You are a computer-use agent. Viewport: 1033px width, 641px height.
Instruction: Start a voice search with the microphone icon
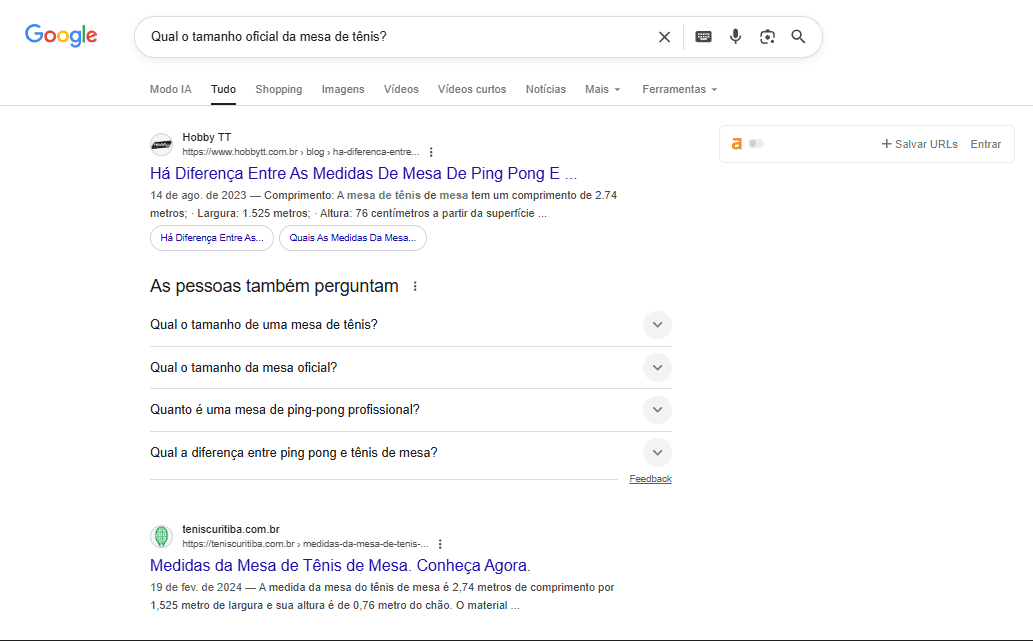click(x=735, y=36)
